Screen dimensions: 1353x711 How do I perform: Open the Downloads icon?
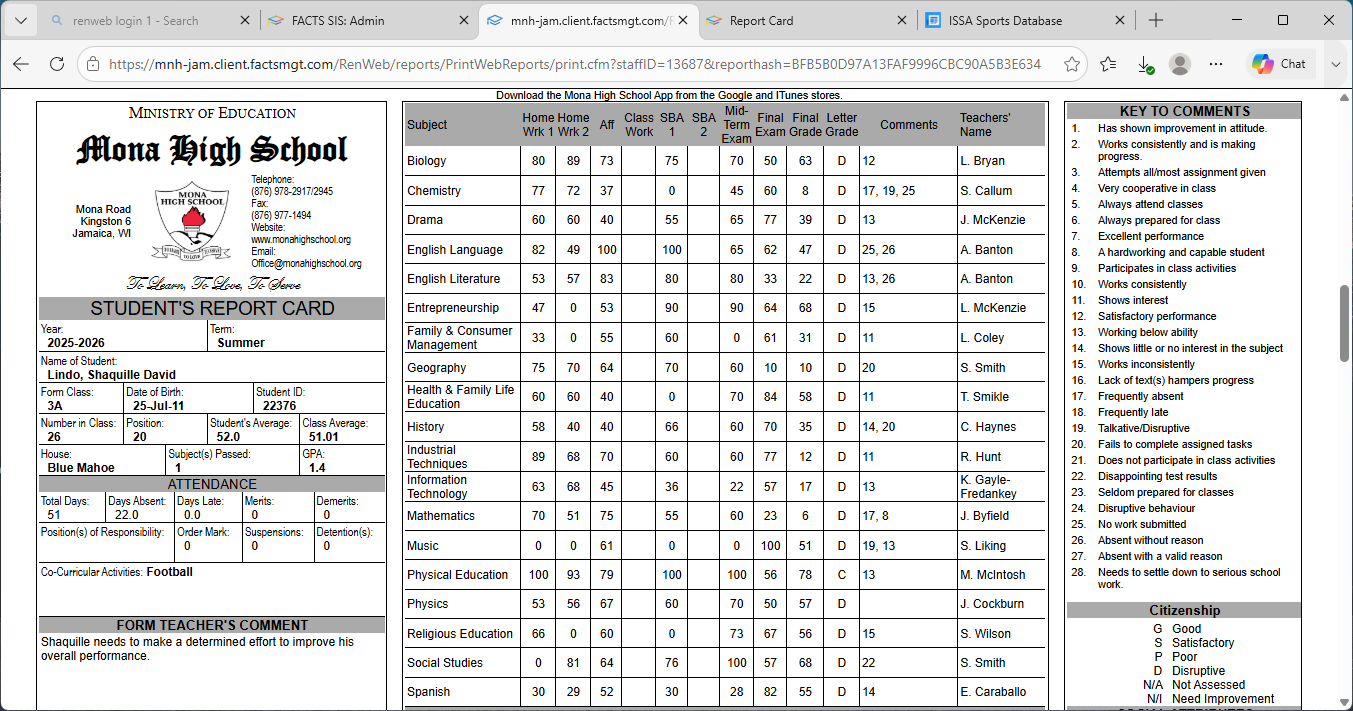tap(1144, 64)
